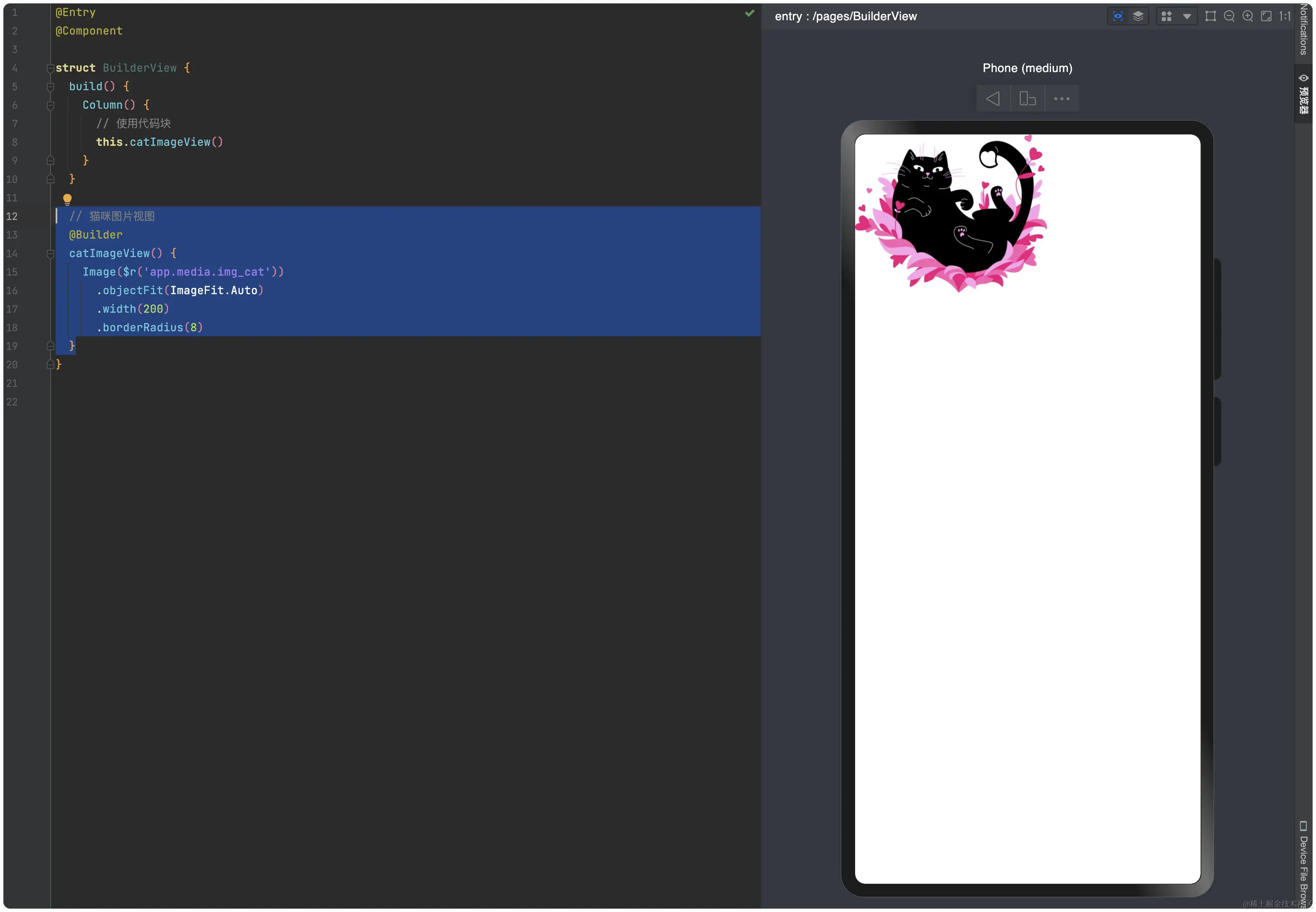Screen dimensions: 1316x912
Task: Click the green checkmark inspection indicator
Action: point(749,13)
